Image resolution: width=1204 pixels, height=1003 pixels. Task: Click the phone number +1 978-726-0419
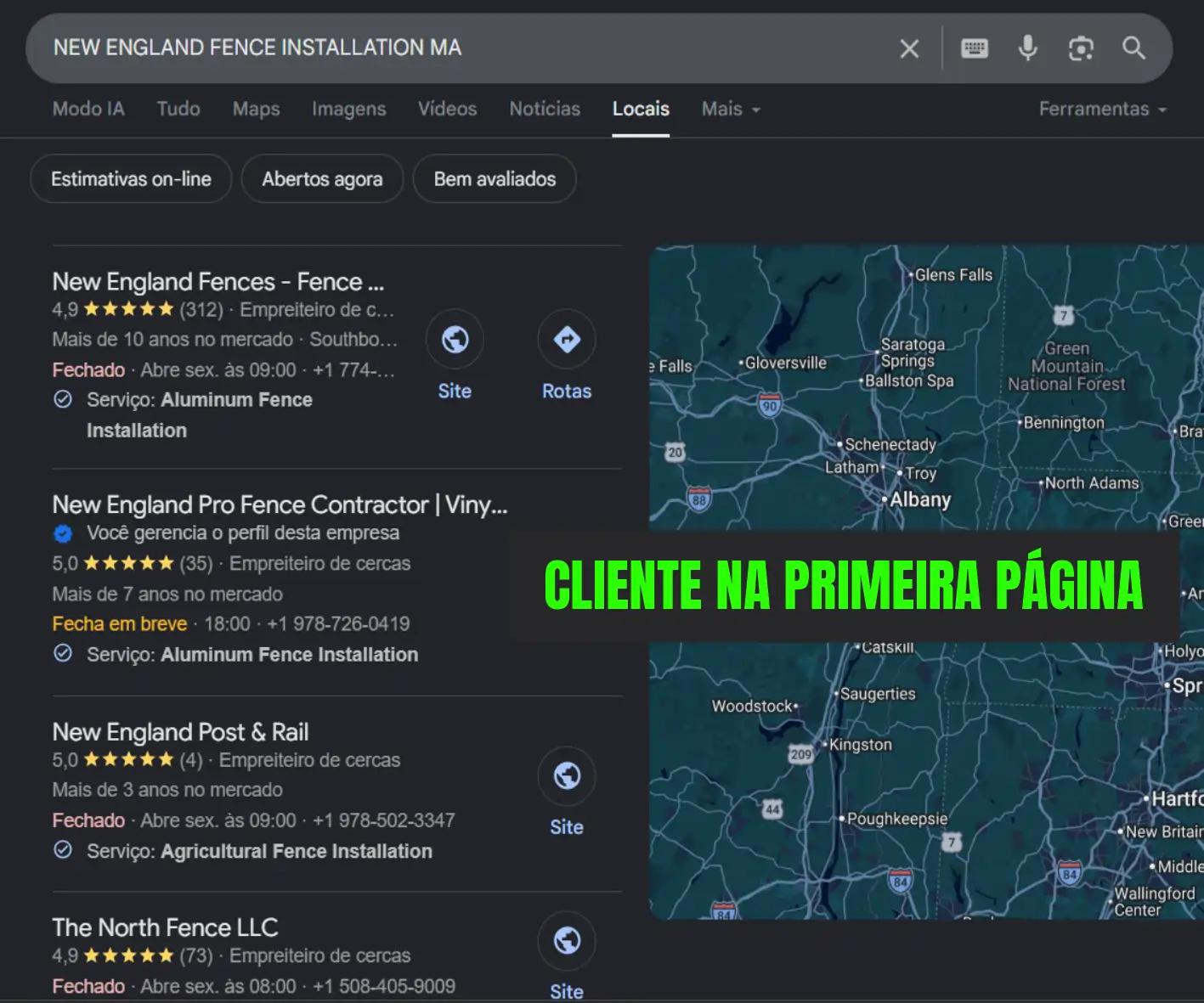(x=338, y=624)
